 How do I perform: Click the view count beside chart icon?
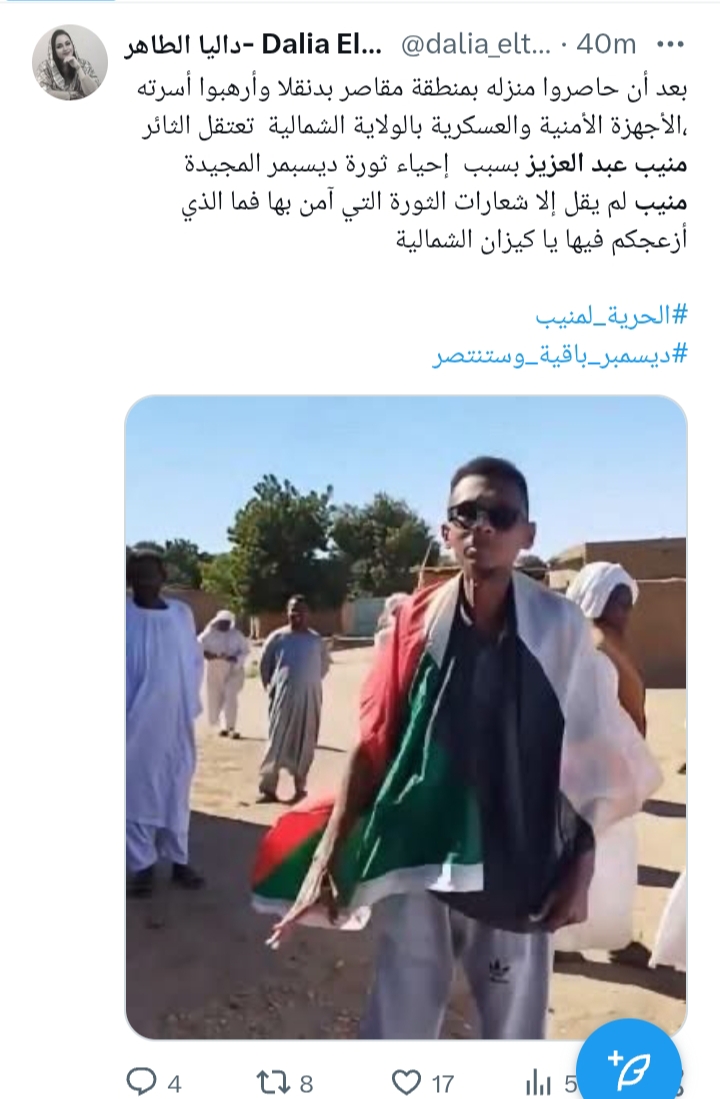(x=571, y=1084)
